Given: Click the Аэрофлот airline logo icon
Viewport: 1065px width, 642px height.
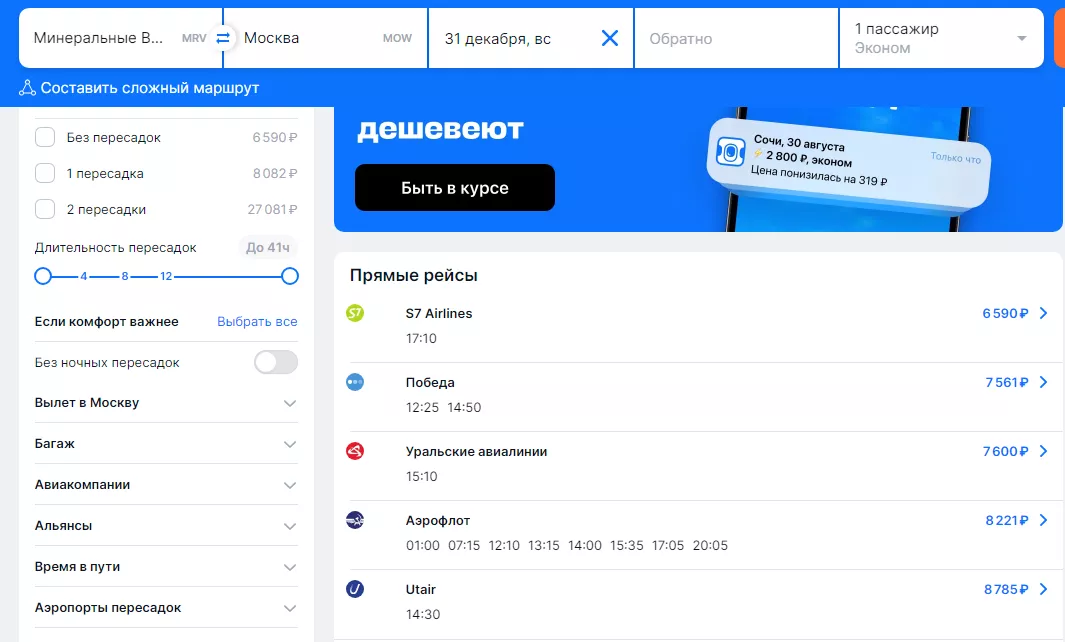Looking at the screenshot, I should click(354, 520).
